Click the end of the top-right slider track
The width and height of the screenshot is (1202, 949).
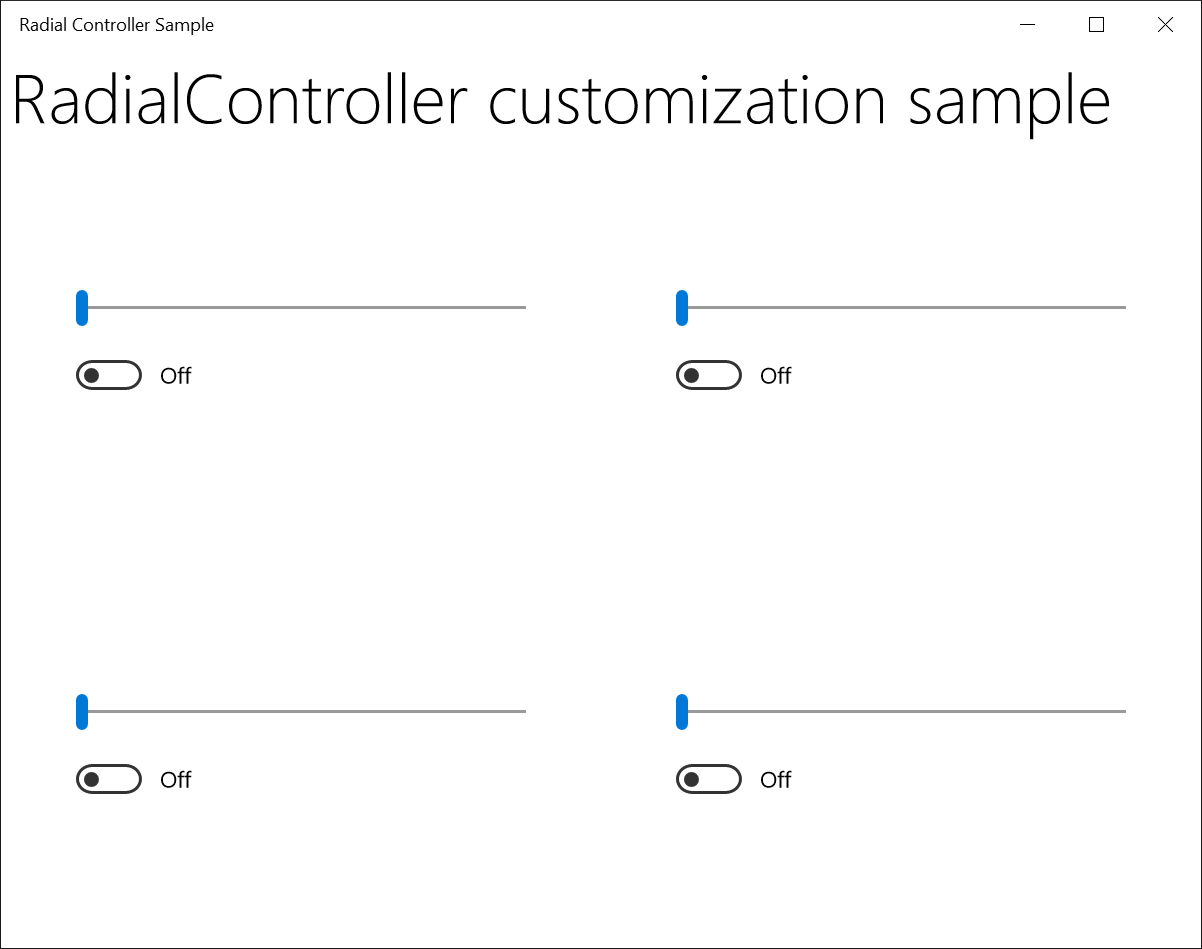coord(1120,307)
